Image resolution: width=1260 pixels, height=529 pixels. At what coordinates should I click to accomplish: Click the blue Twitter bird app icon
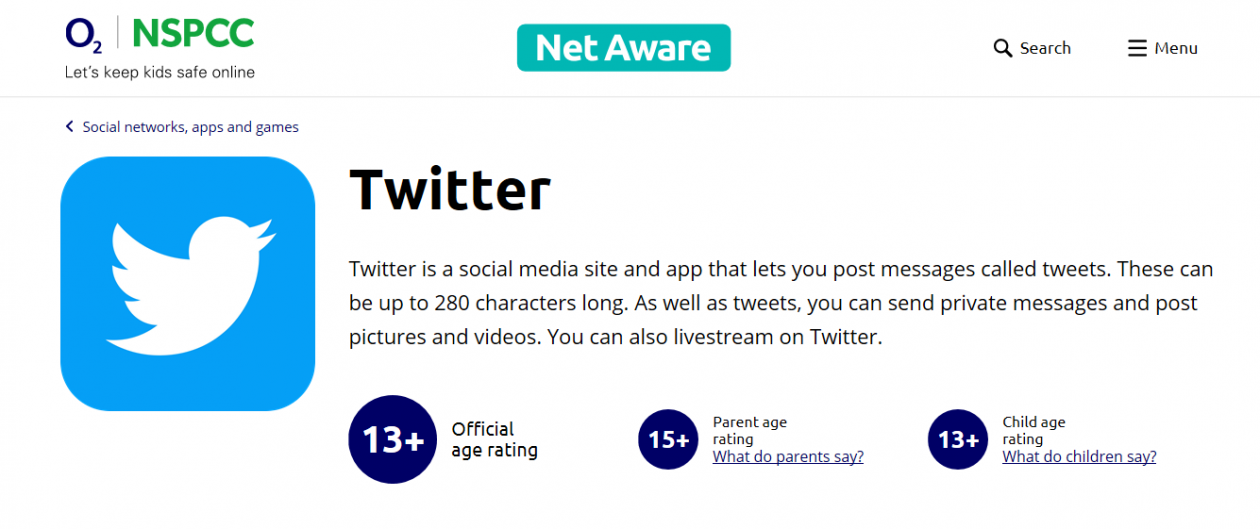point(188,284)
